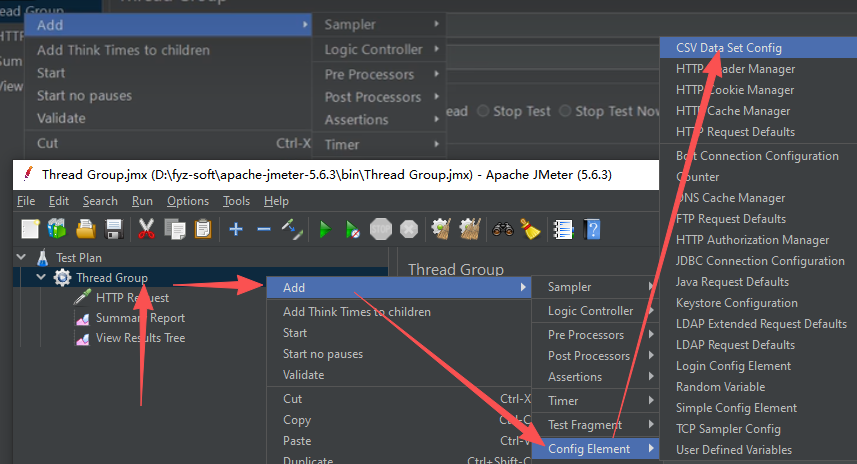Choose Login Config Element
Viewport: 857px width, 464px height.
[x=758, y=366]
